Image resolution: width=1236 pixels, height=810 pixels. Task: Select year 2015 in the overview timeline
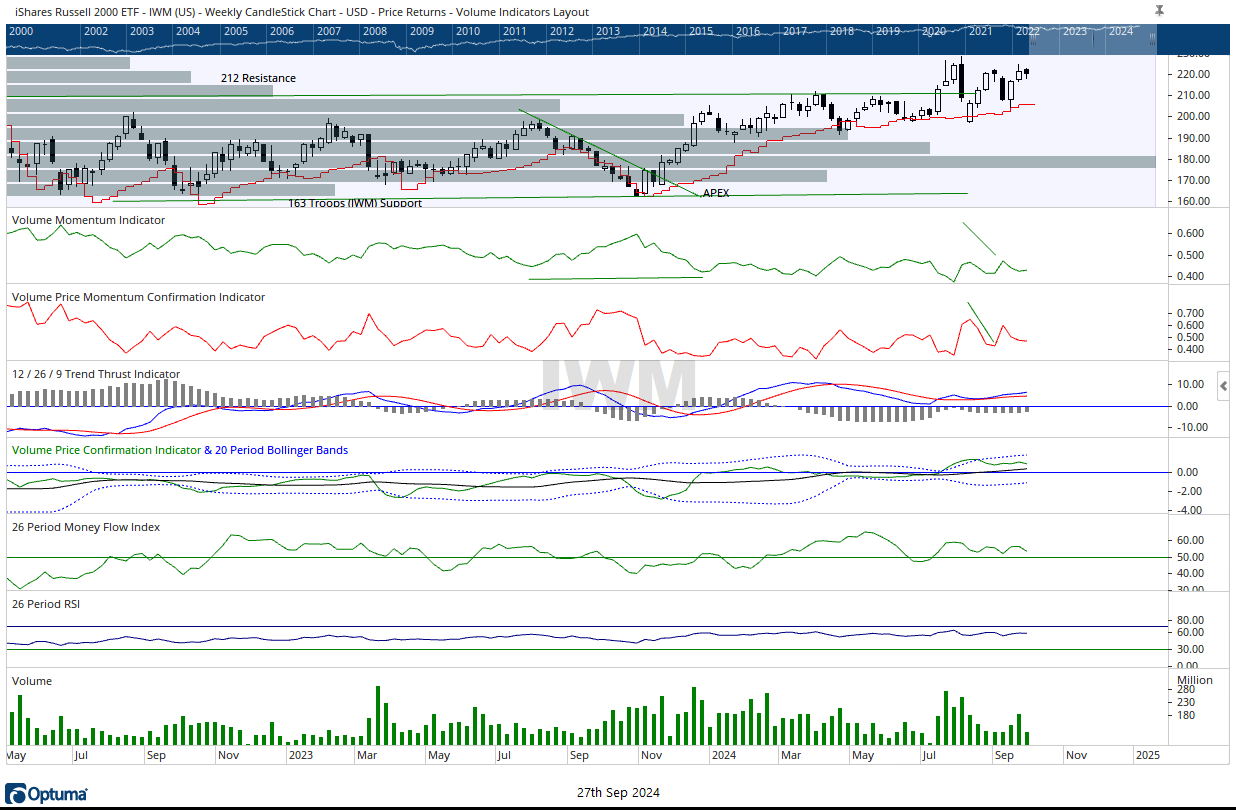[701, 31]
